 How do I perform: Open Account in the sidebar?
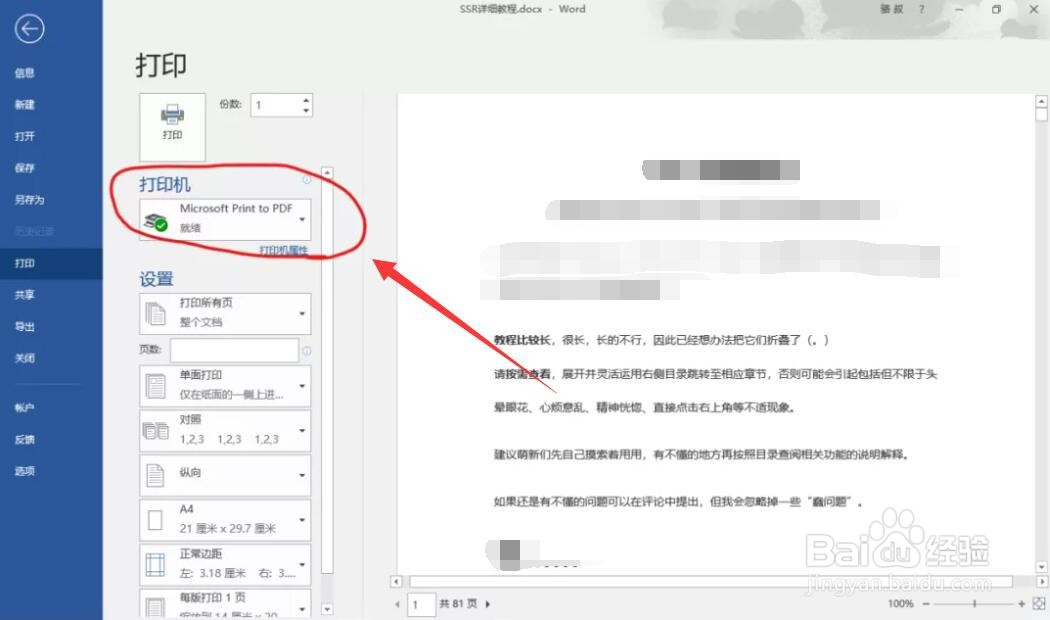[x=25, y=408]
